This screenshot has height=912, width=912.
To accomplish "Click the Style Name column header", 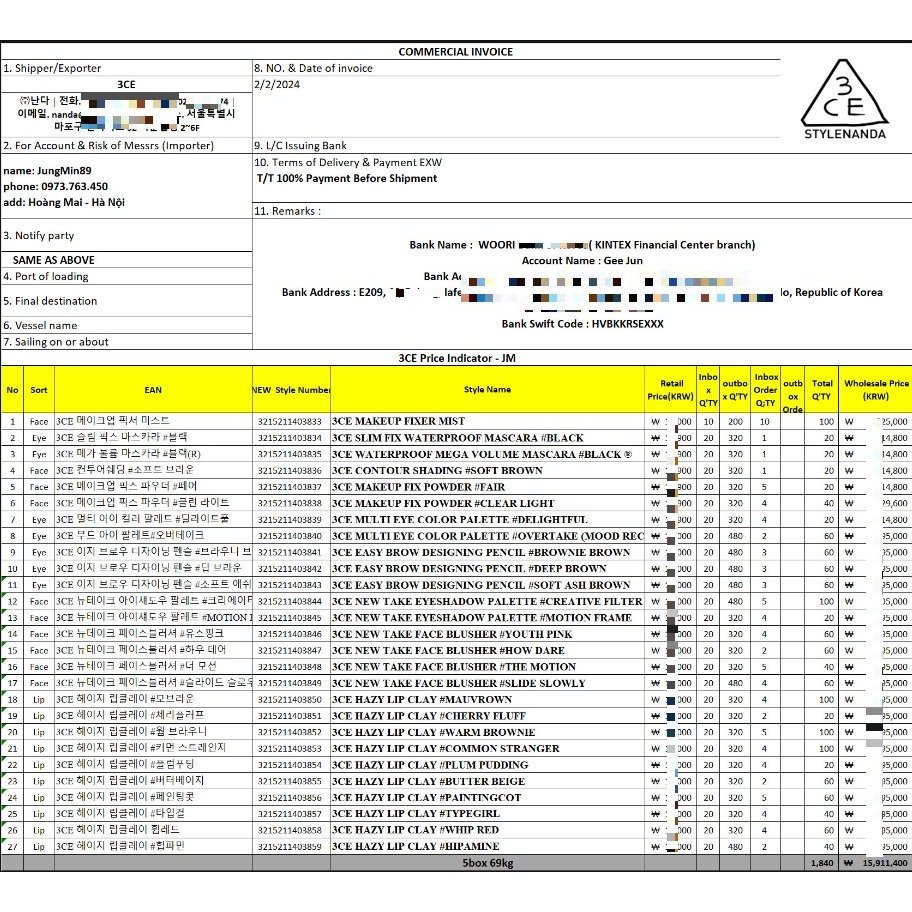I will point(487,390).
